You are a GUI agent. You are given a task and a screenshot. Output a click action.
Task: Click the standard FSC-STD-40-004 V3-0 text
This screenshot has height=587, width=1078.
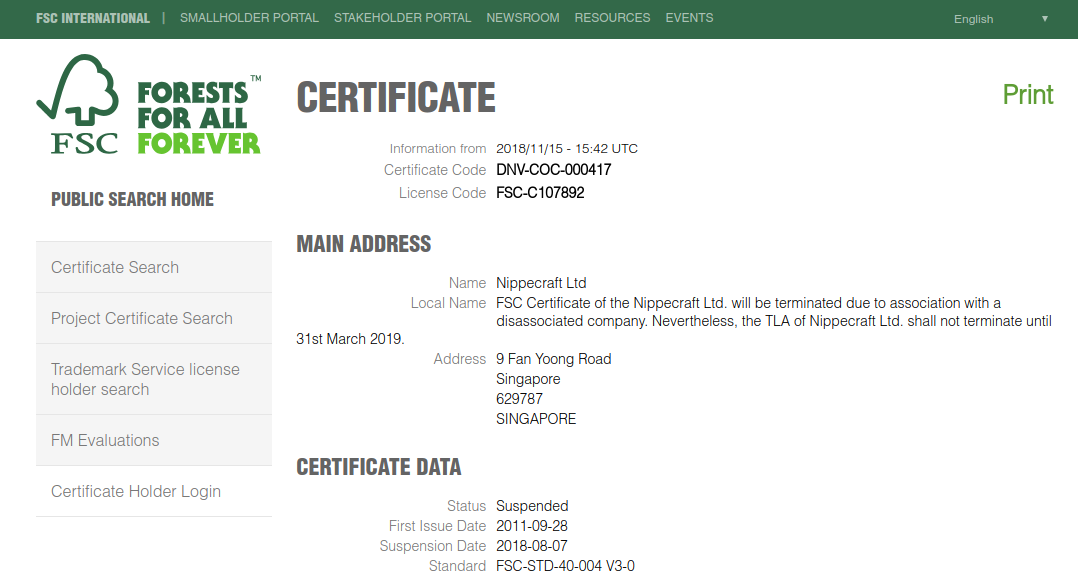pyautogui.click(x=565, y=566)
